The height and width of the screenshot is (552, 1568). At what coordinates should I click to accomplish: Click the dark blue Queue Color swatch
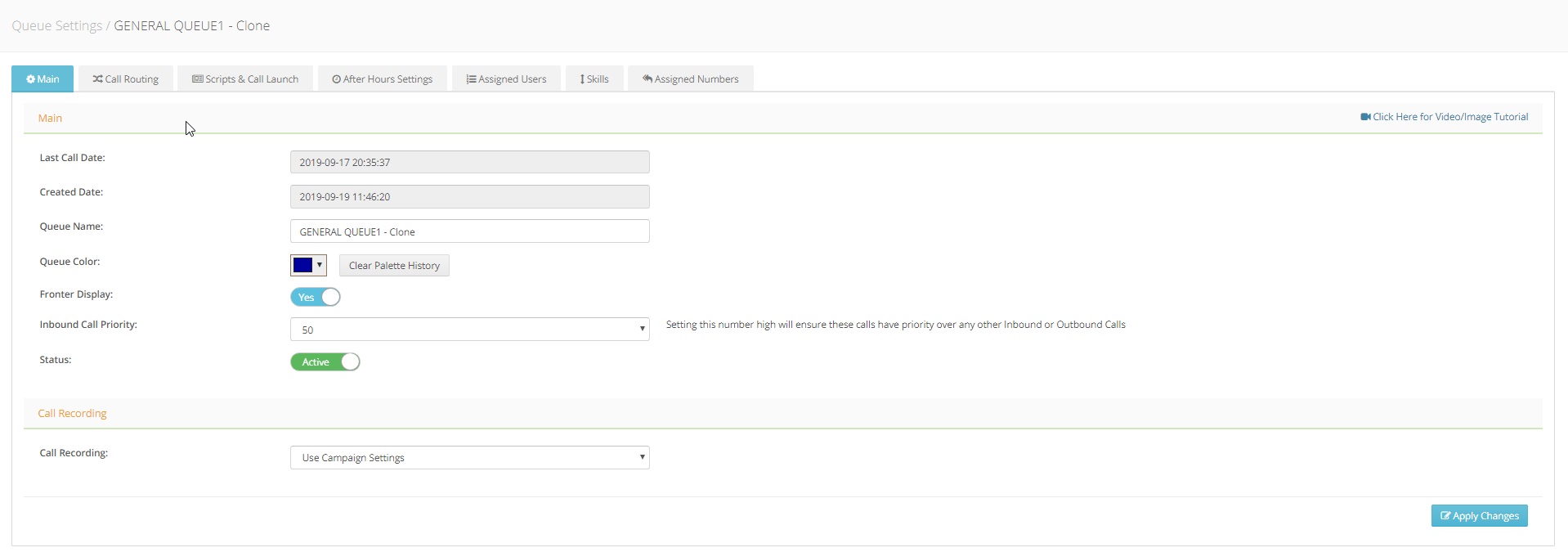302,265
